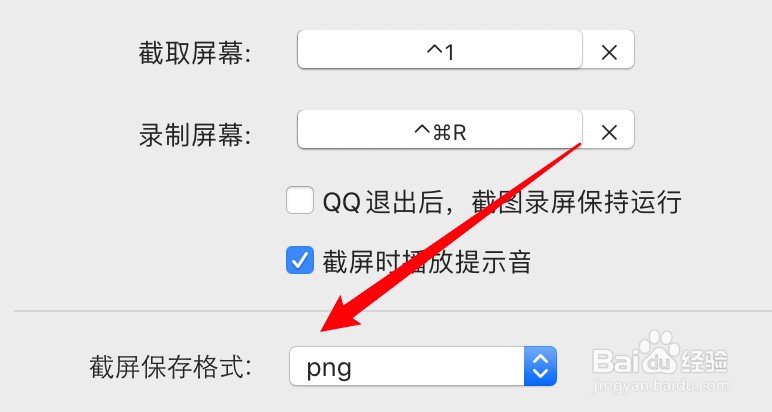Click the ^1 shortcut text
The image size is (772, 412).
(x=440, y=52)
